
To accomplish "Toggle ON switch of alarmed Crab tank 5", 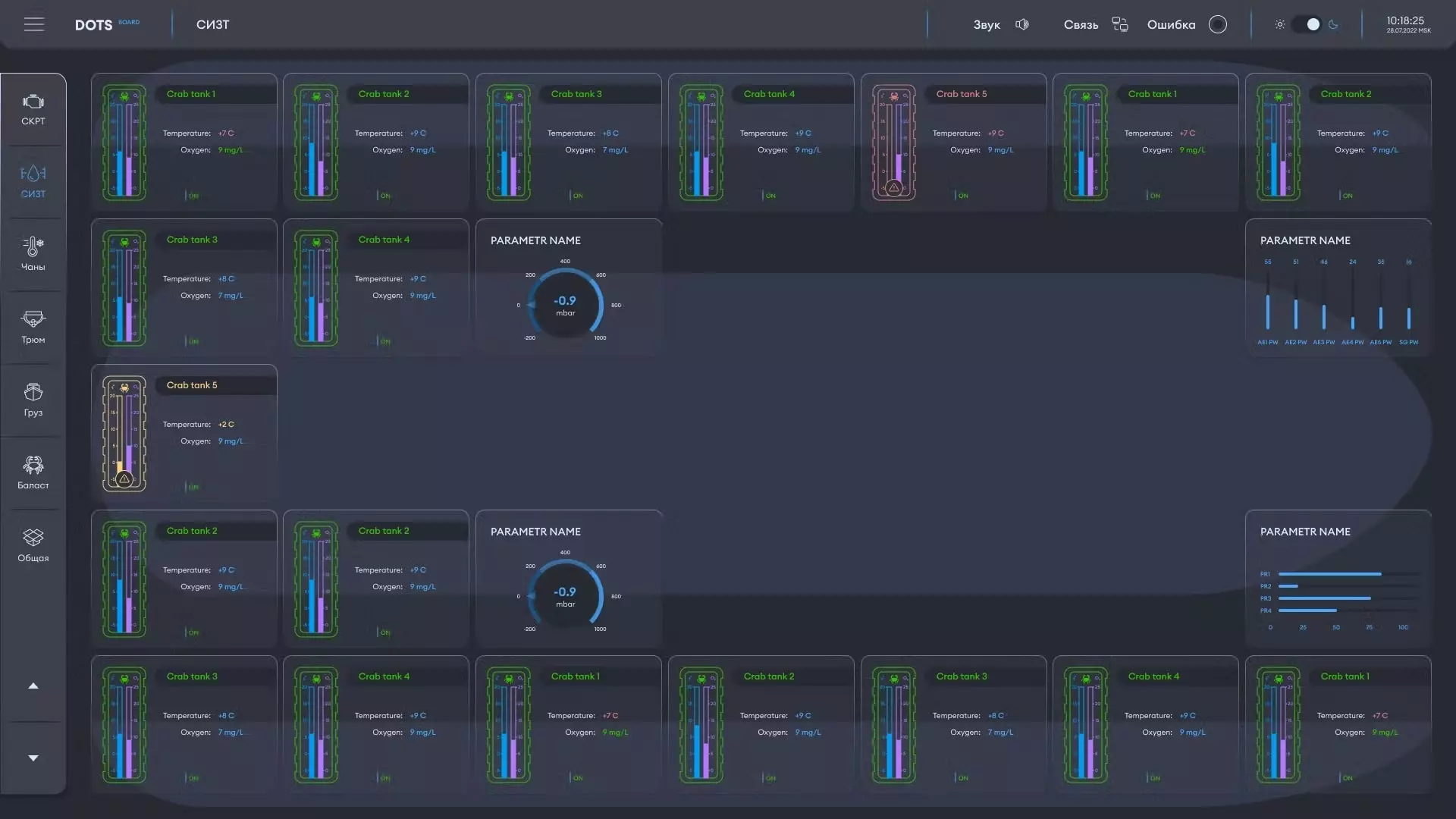I will pos(960,196).
